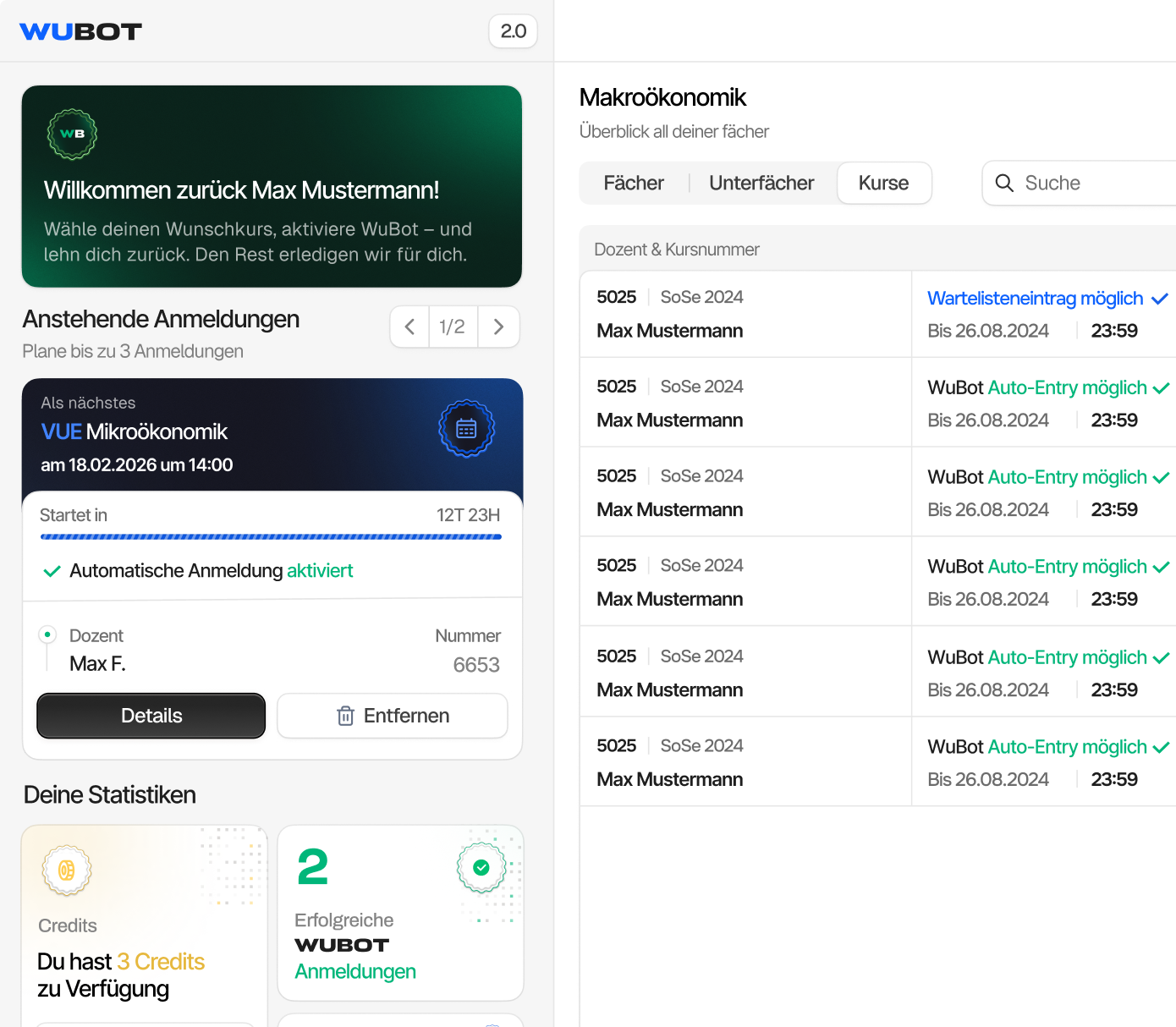Viewport: 1176px width, 1027px height.
Task: Click the Startet in countdown progress bar
Action: coord(271,536)
